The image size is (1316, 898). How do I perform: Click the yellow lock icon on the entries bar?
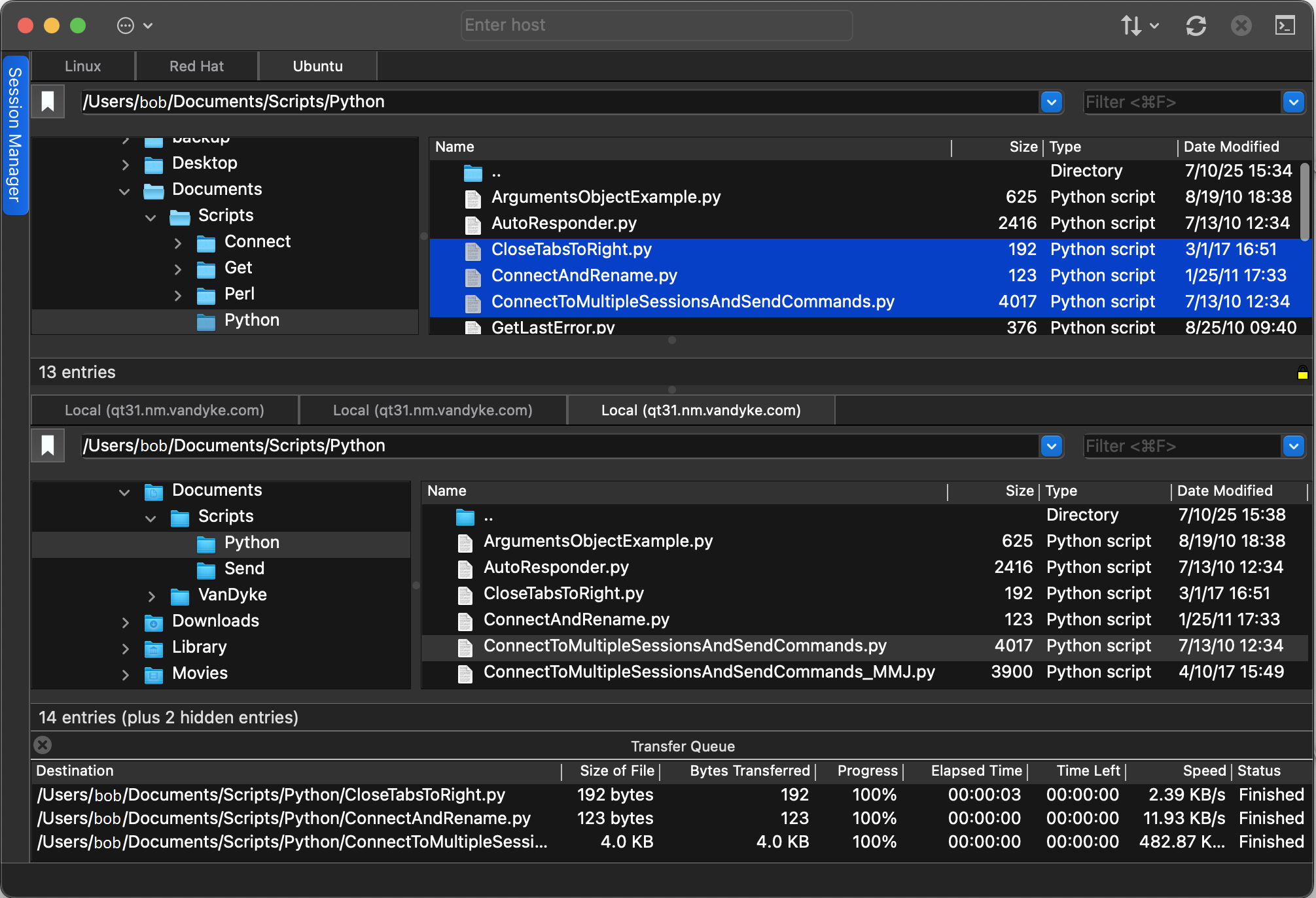[1302, 374]
